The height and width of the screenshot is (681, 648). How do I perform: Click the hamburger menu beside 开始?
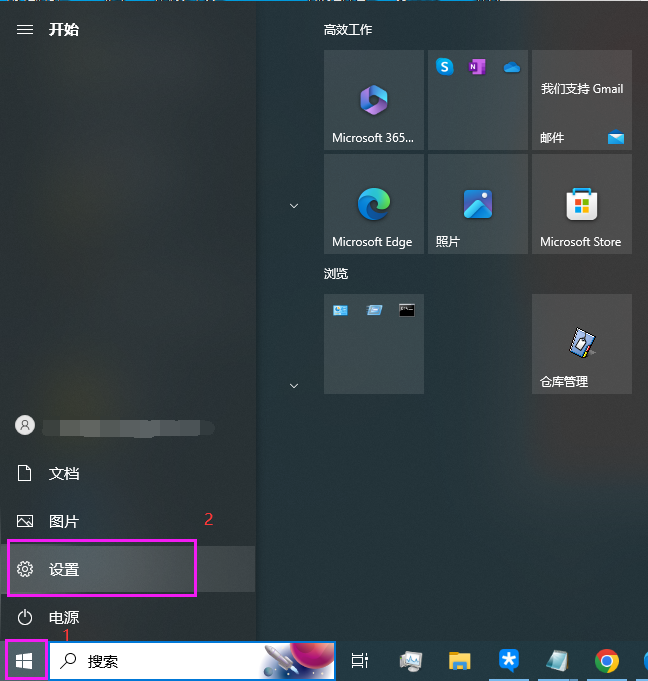coord(25,30)
